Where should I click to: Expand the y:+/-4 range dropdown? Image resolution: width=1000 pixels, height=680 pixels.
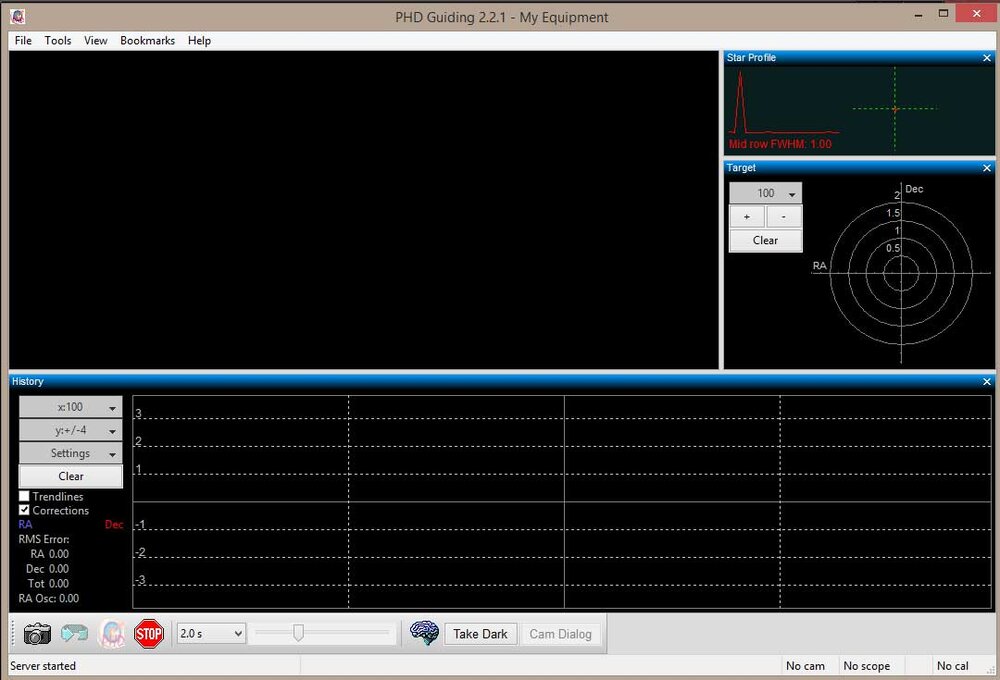coord(71,431)
